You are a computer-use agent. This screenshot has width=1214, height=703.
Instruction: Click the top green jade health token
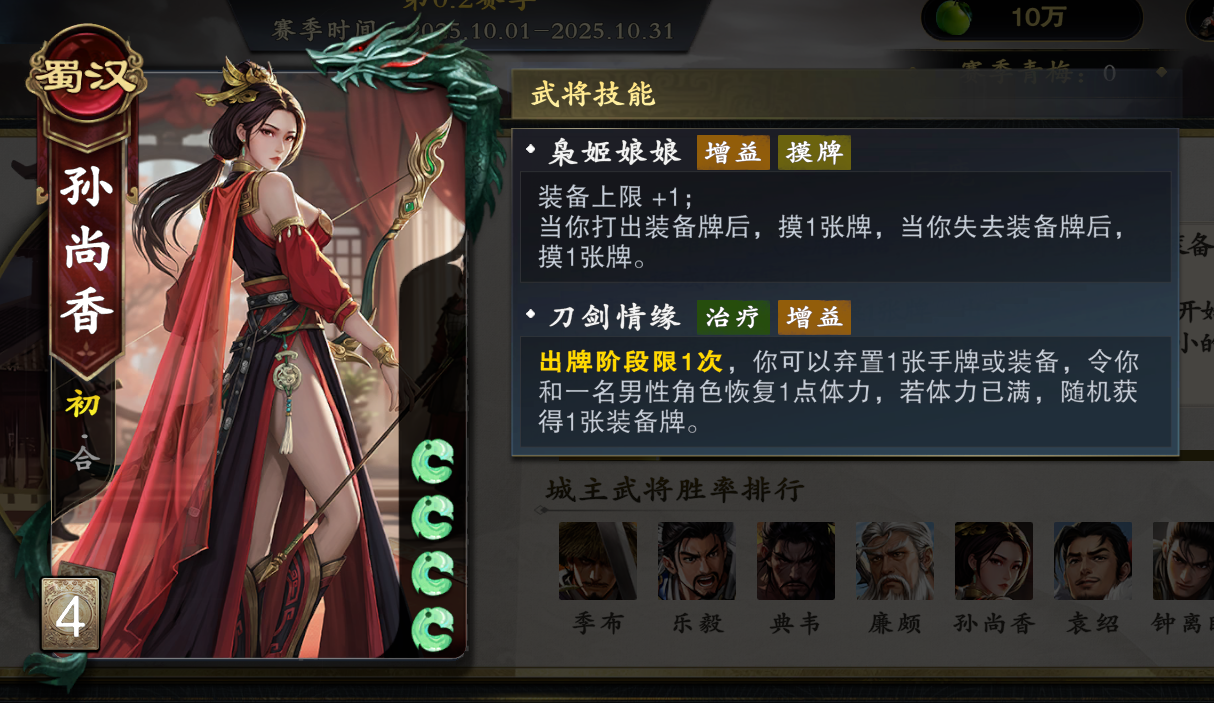point(433,461)
